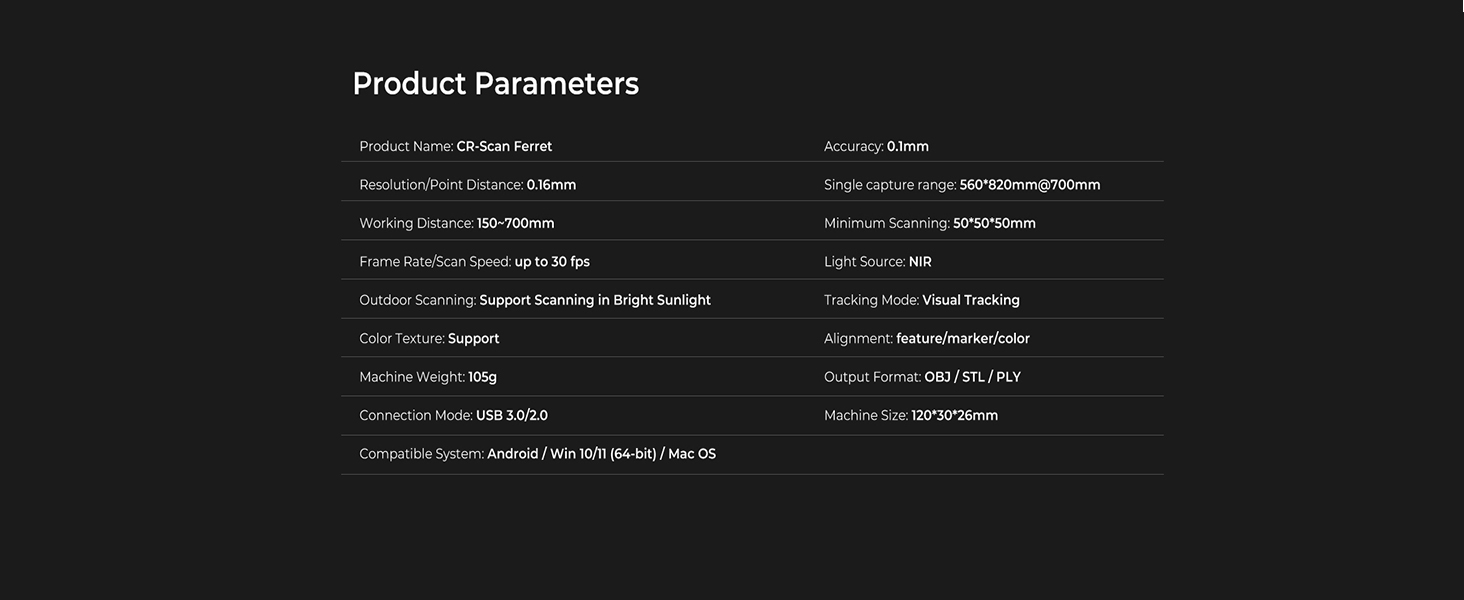The image size is (1464, 600).
Task: Click the CR-Scan Ferret product name
Action: 504,147
